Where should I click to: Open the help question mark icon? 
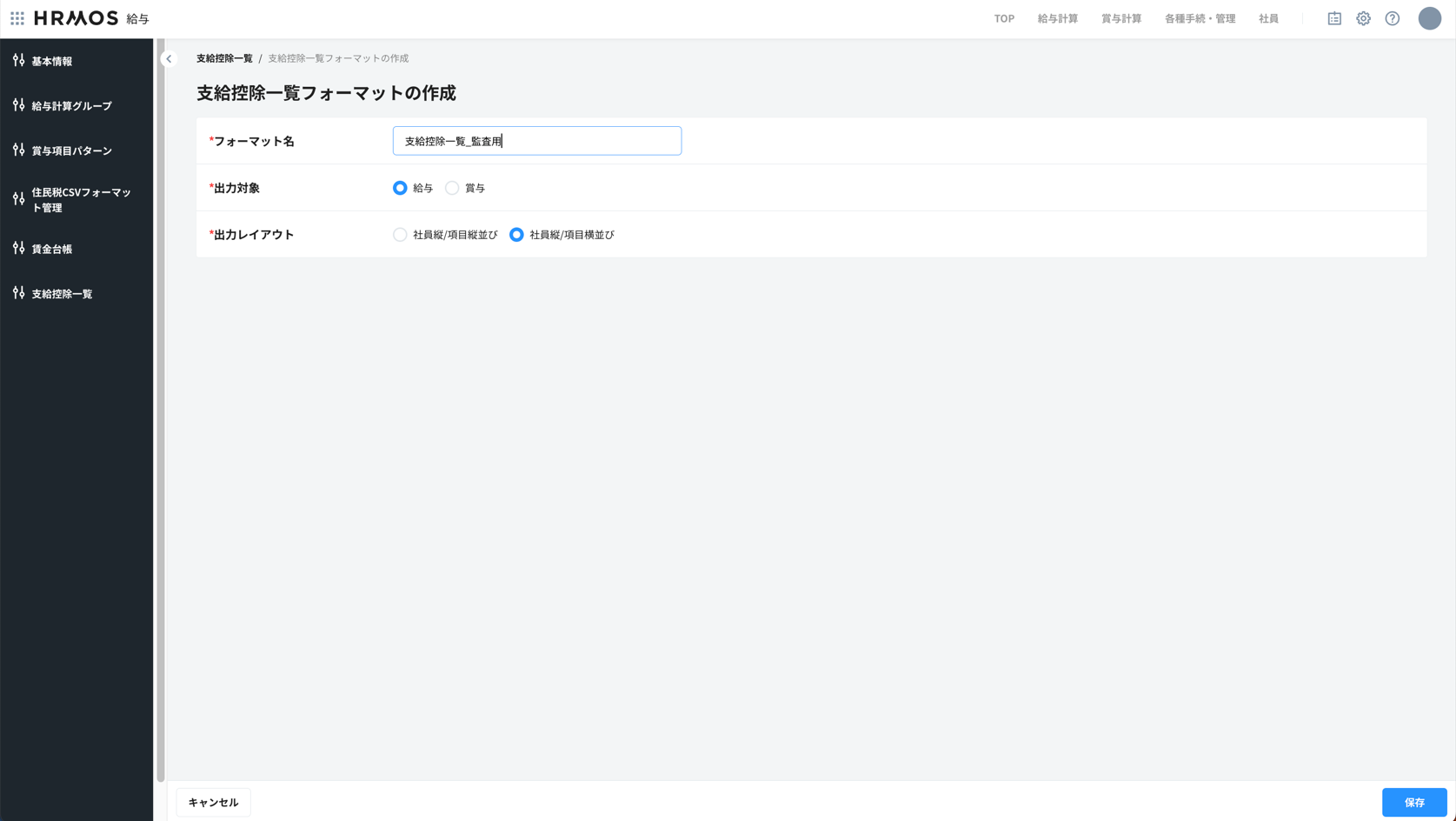[1393, 18]
